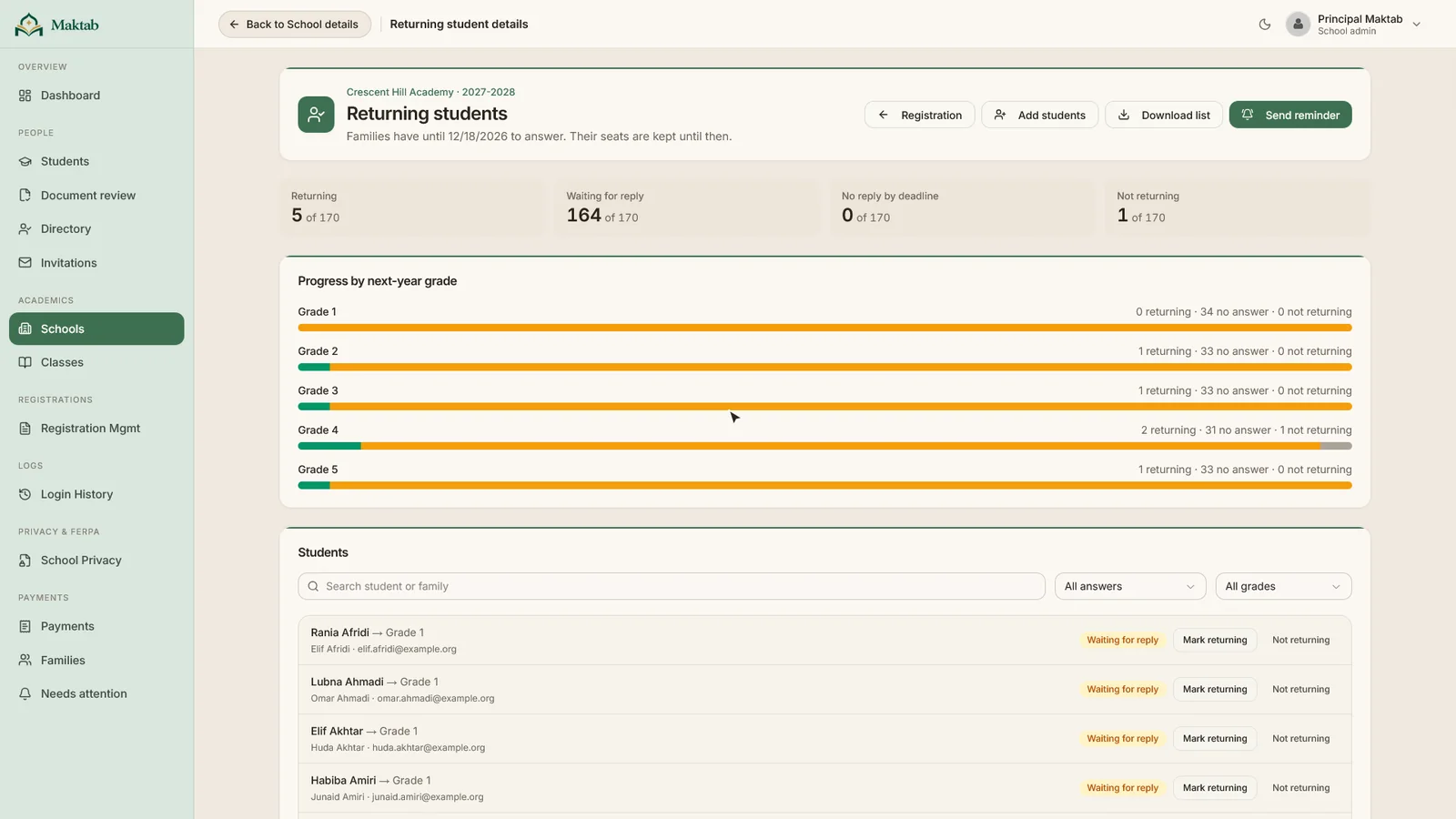
Task: Click the School Privacy lock-file icon
Action: pyautogui.click(x=25, y=561)
